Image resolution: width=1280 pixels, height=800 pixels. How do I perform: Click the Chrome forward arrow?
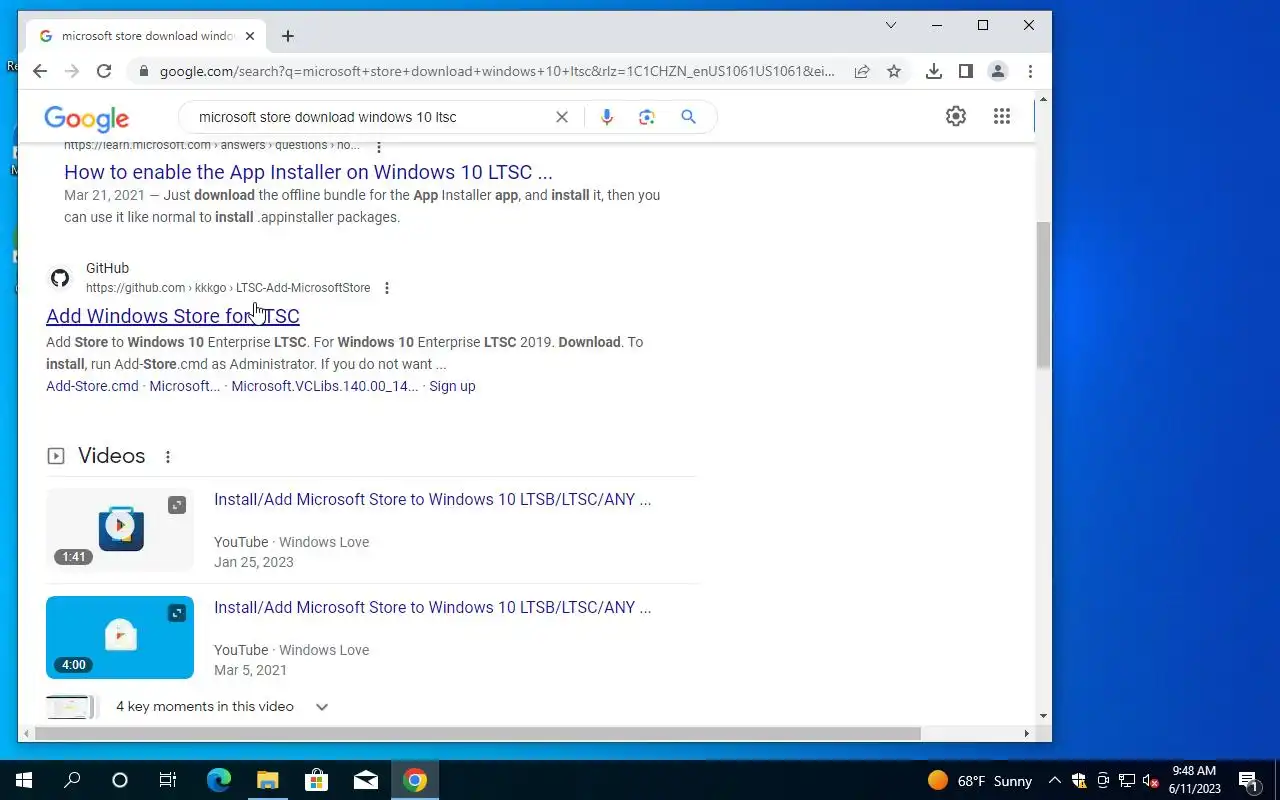click(x=72, y=71)
